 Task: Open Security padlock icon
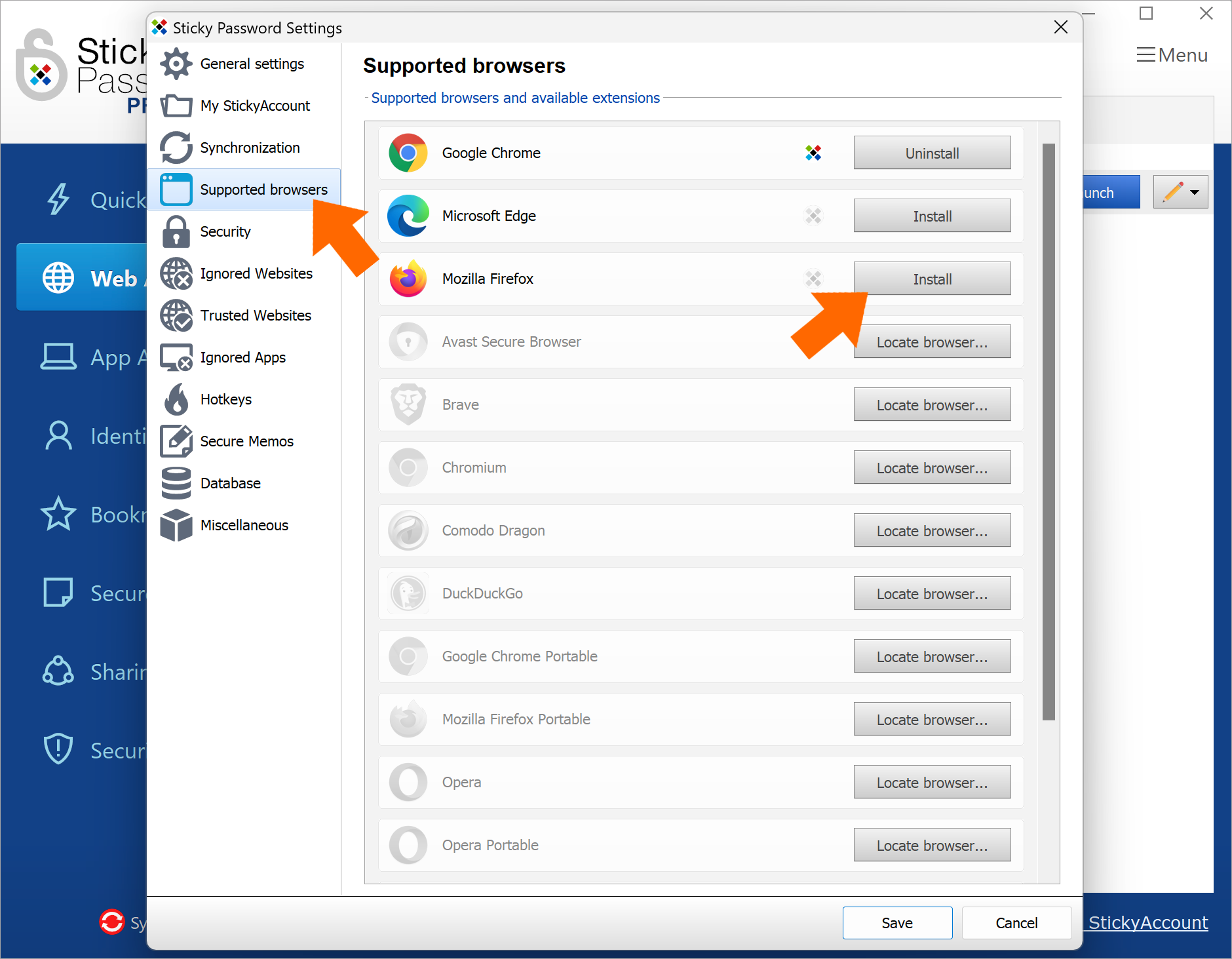pos(176,231)
